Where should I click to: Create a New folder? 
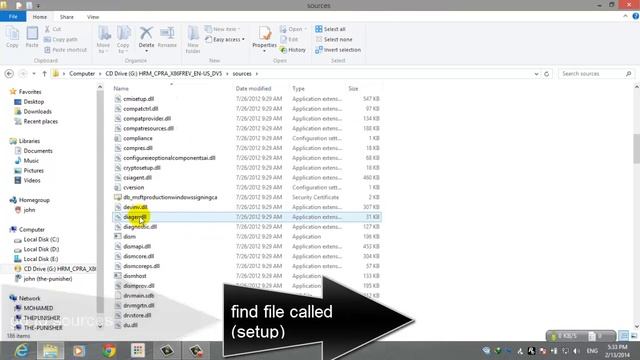[x=193, y=40]
